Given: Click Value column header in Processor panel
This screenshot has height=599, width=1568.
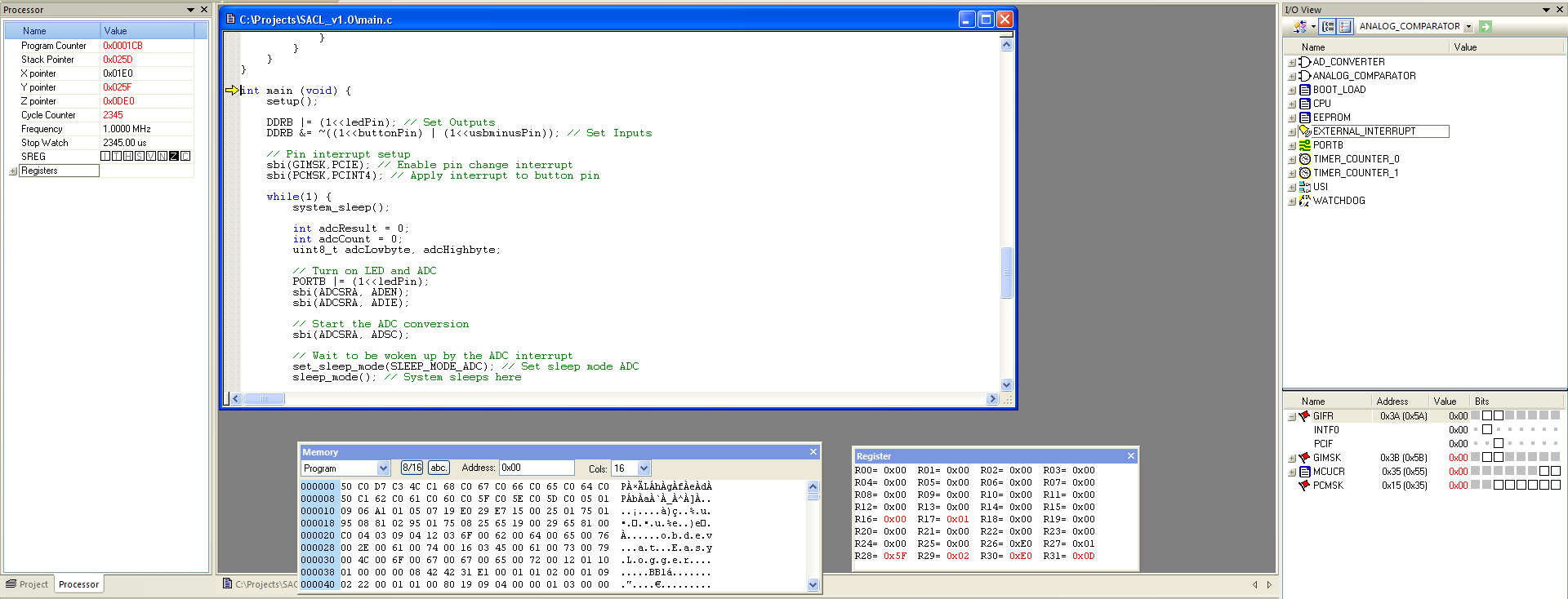Looking at the screenshot, I should 148,31.
